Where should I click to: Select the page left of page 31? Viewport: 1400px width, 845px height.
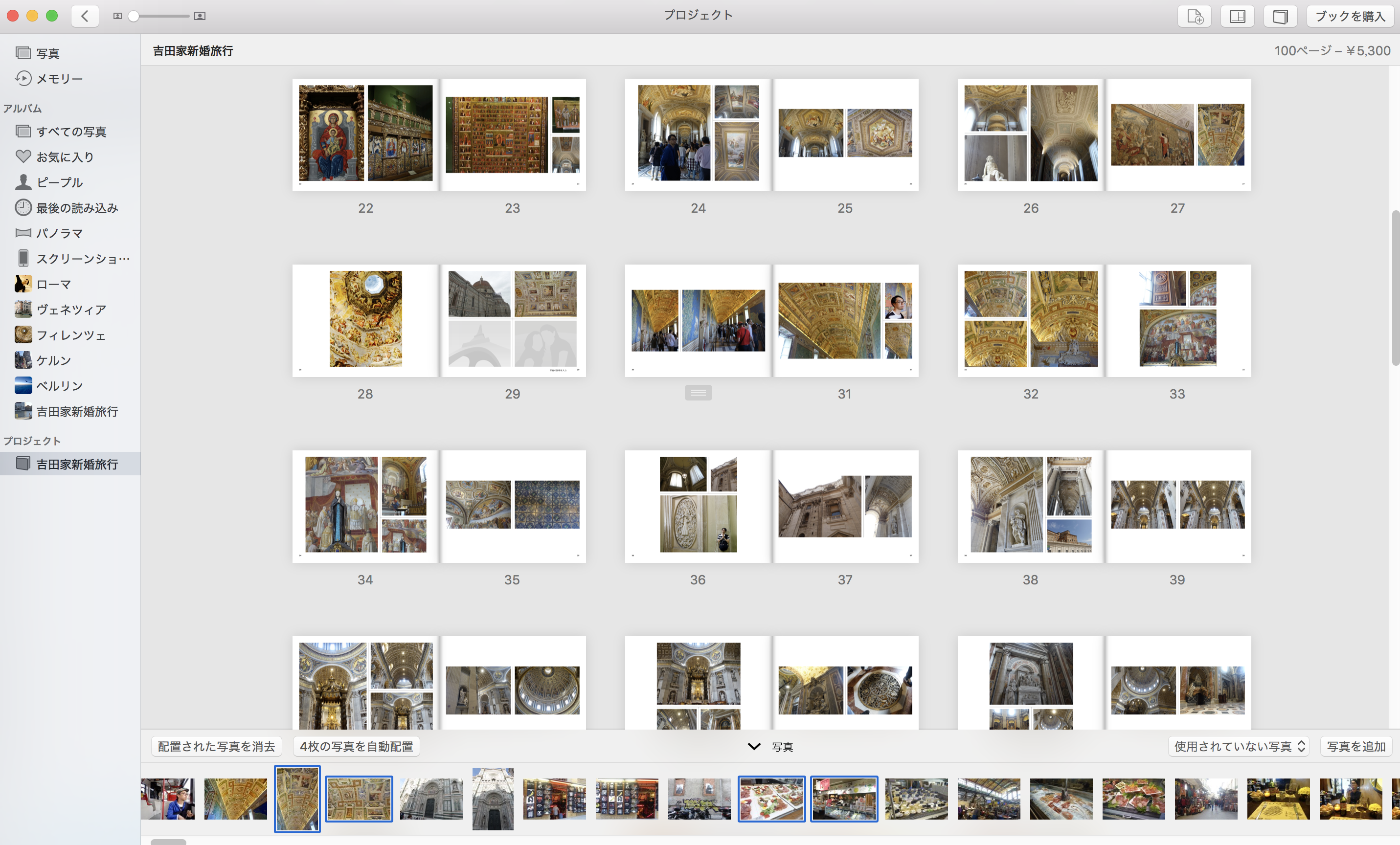coord(698,320)
